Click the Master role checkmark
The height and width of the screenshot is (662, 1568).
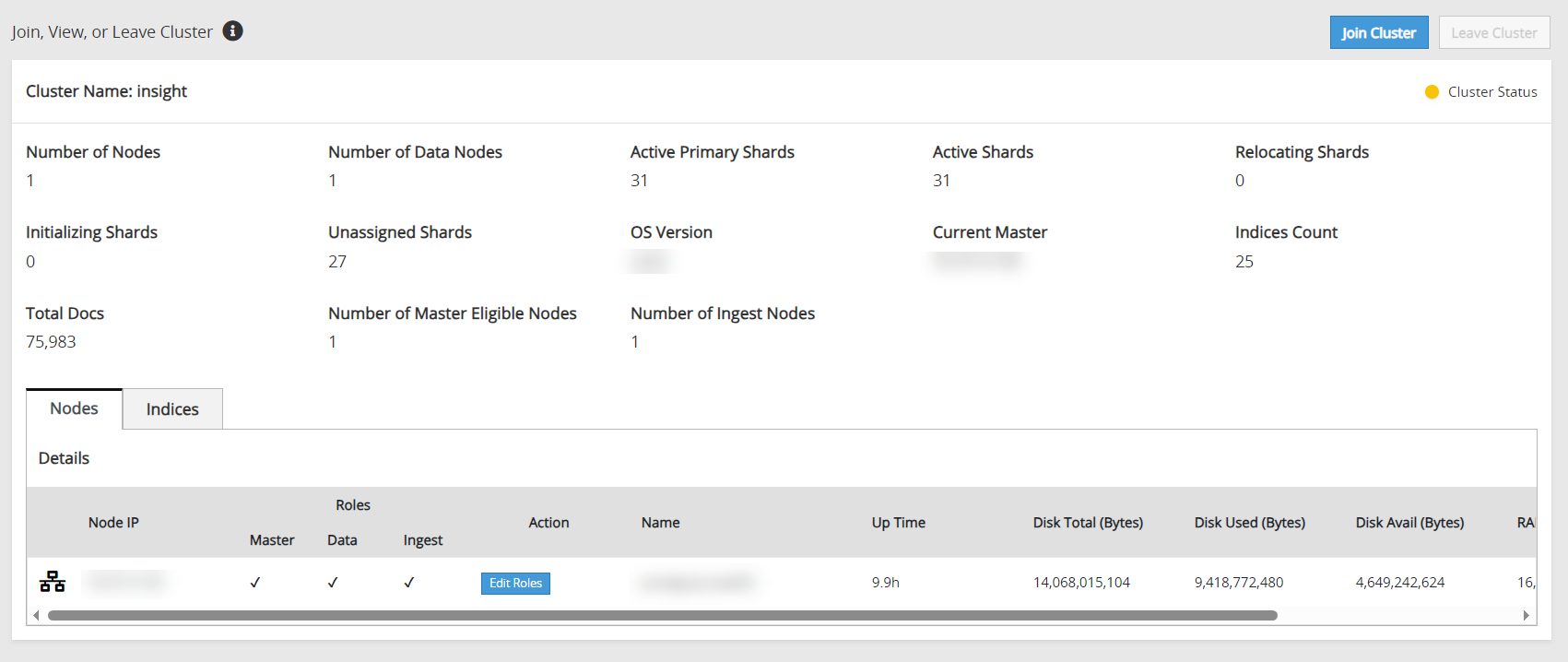[255, 582]
